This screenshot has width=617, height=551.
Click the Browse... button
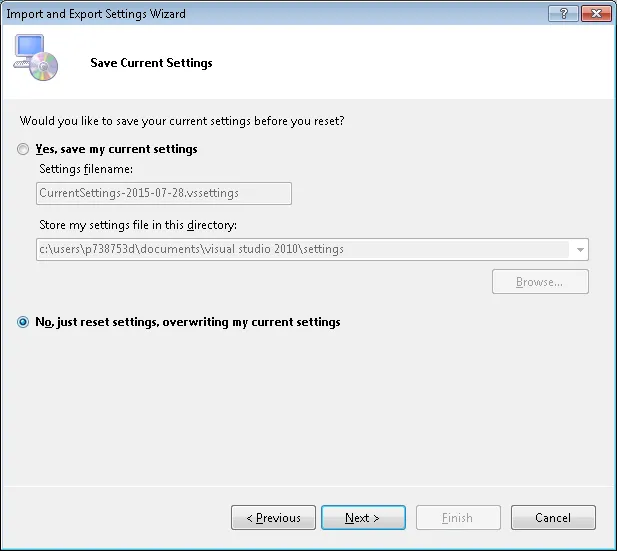540,282
